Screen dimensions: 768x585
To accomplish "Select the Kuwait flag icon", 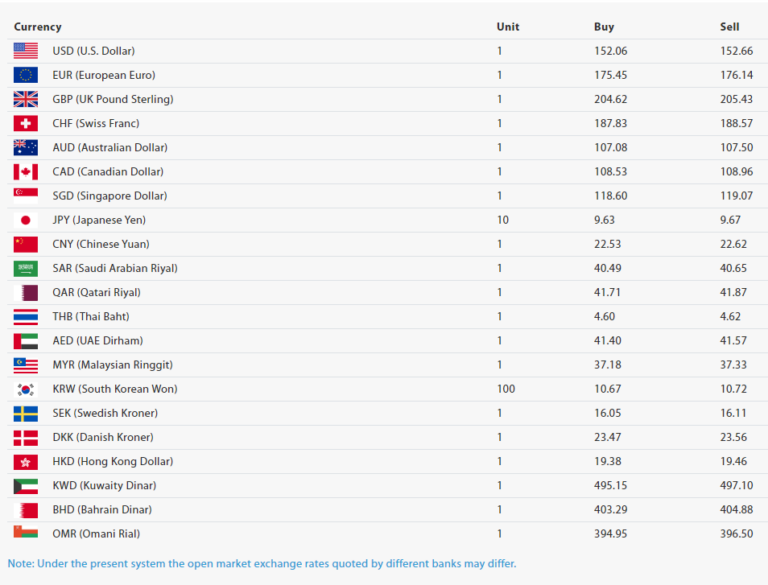I will (x=25, y=486).
